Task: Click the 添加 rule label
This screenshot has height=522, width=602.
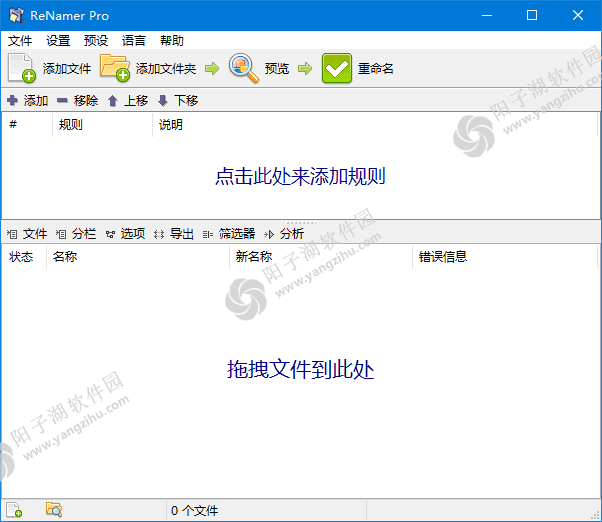Action: (36, 101)
